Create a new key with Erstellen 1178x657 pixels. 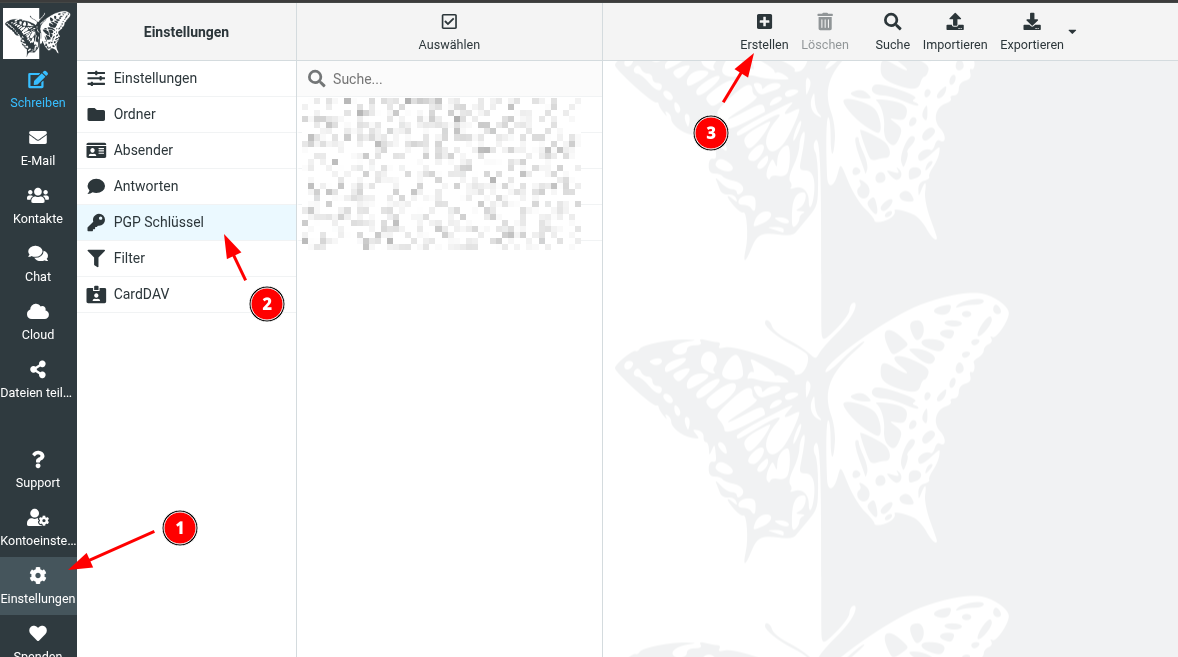click(x=764, y=32)
